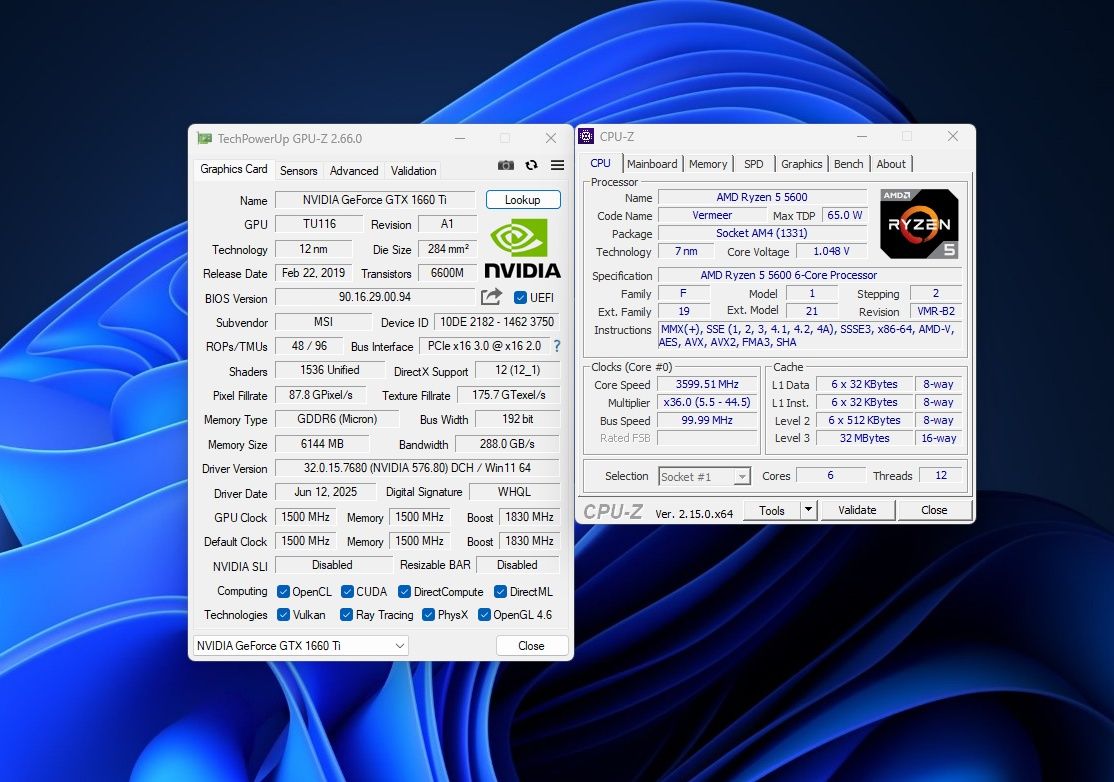The image size is (1114, 782).
Task: Click the BIOS export share icon
Action: tap(491, 296)
